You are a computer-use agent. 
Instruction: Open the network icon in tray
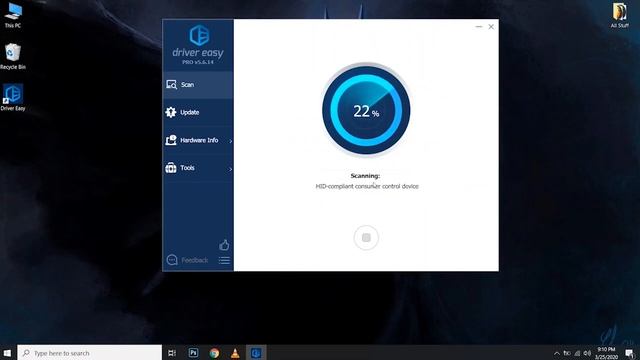point(577,353)
